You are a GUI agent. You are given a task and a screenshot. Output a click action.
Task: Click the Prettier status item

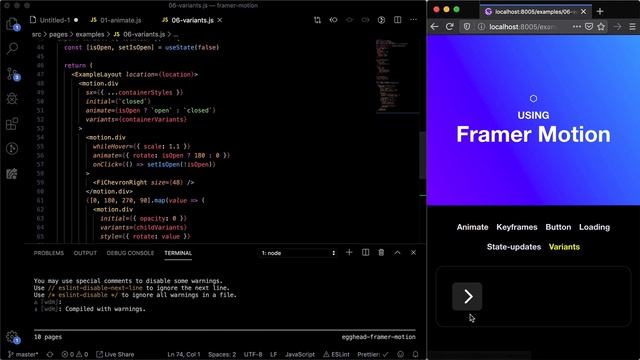point(373,354)
